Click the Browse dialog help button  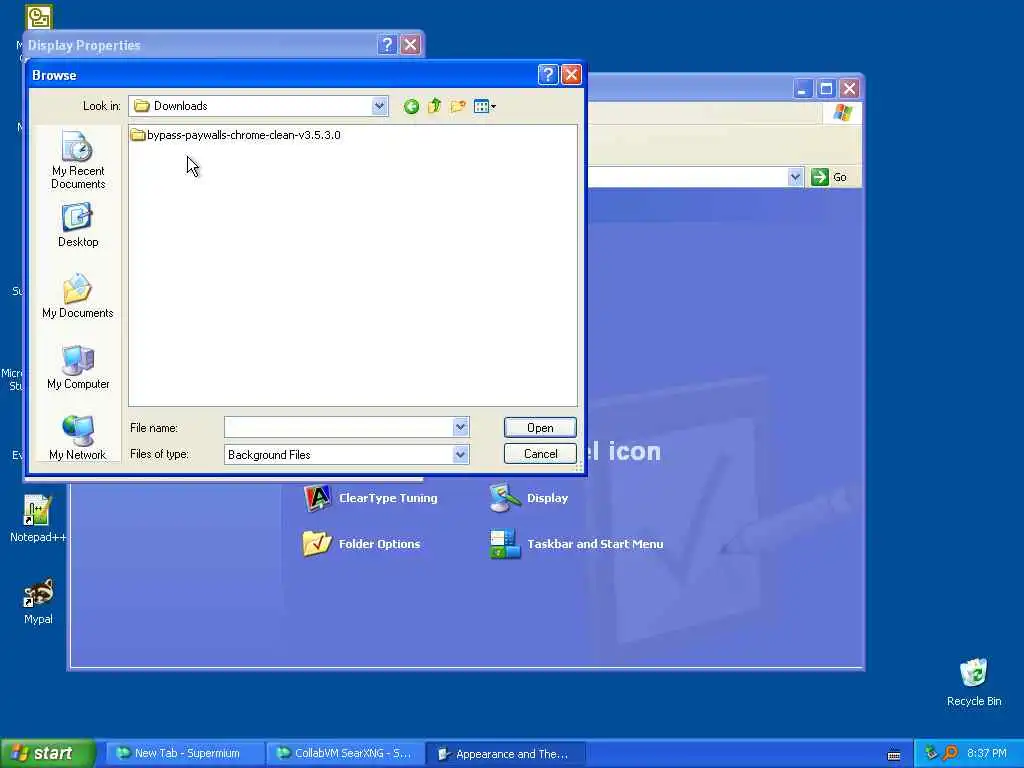548,75
